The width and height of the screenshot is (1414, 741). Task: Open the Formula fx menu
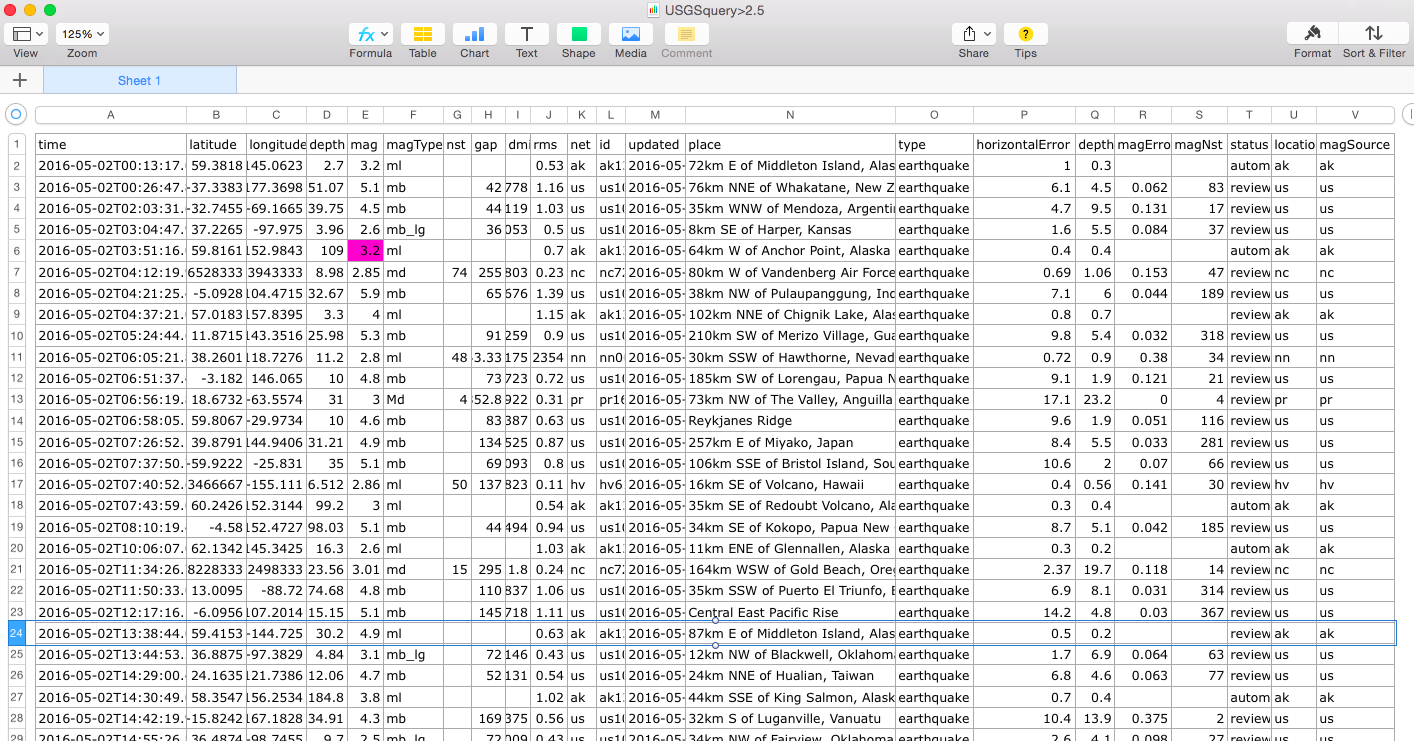click(x=370, y=34)
